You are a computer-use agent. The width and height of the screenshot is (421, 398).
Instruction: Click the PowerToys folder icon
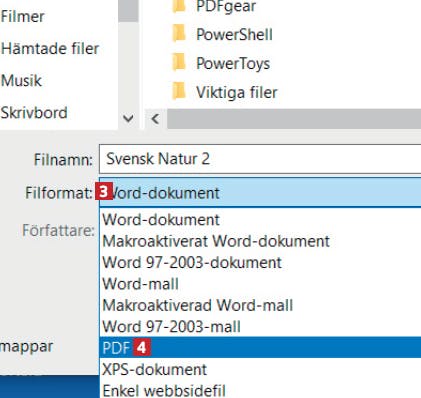[x=179, y=63]
